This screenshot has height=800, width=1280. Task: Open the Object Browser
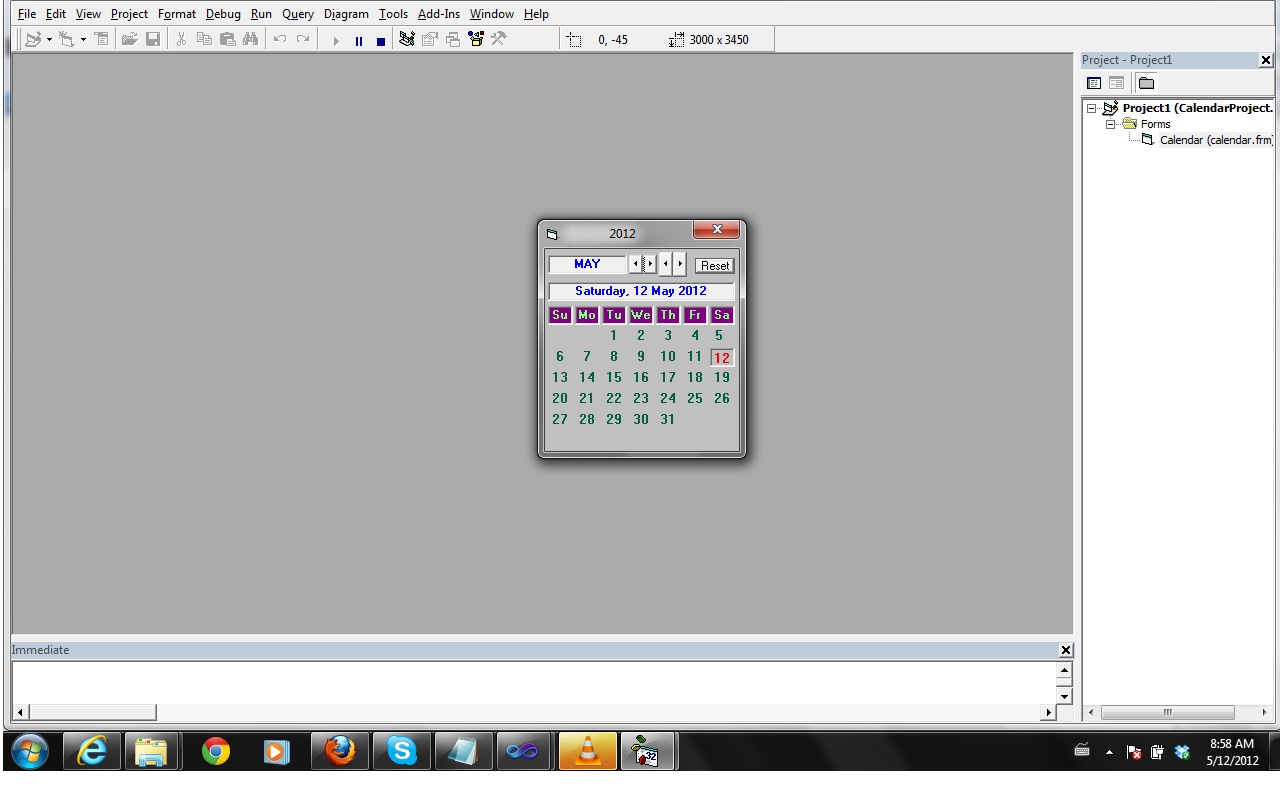(x=477, y=40)
